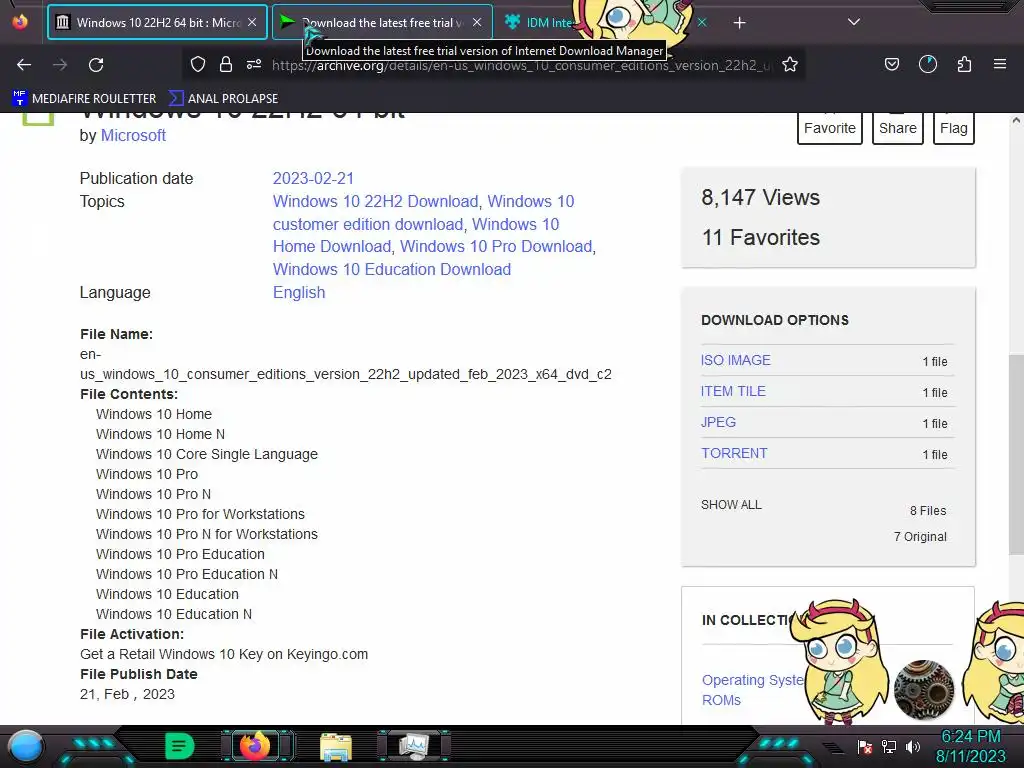Download the ISO IMAGE file

click(x=735, y=360)
